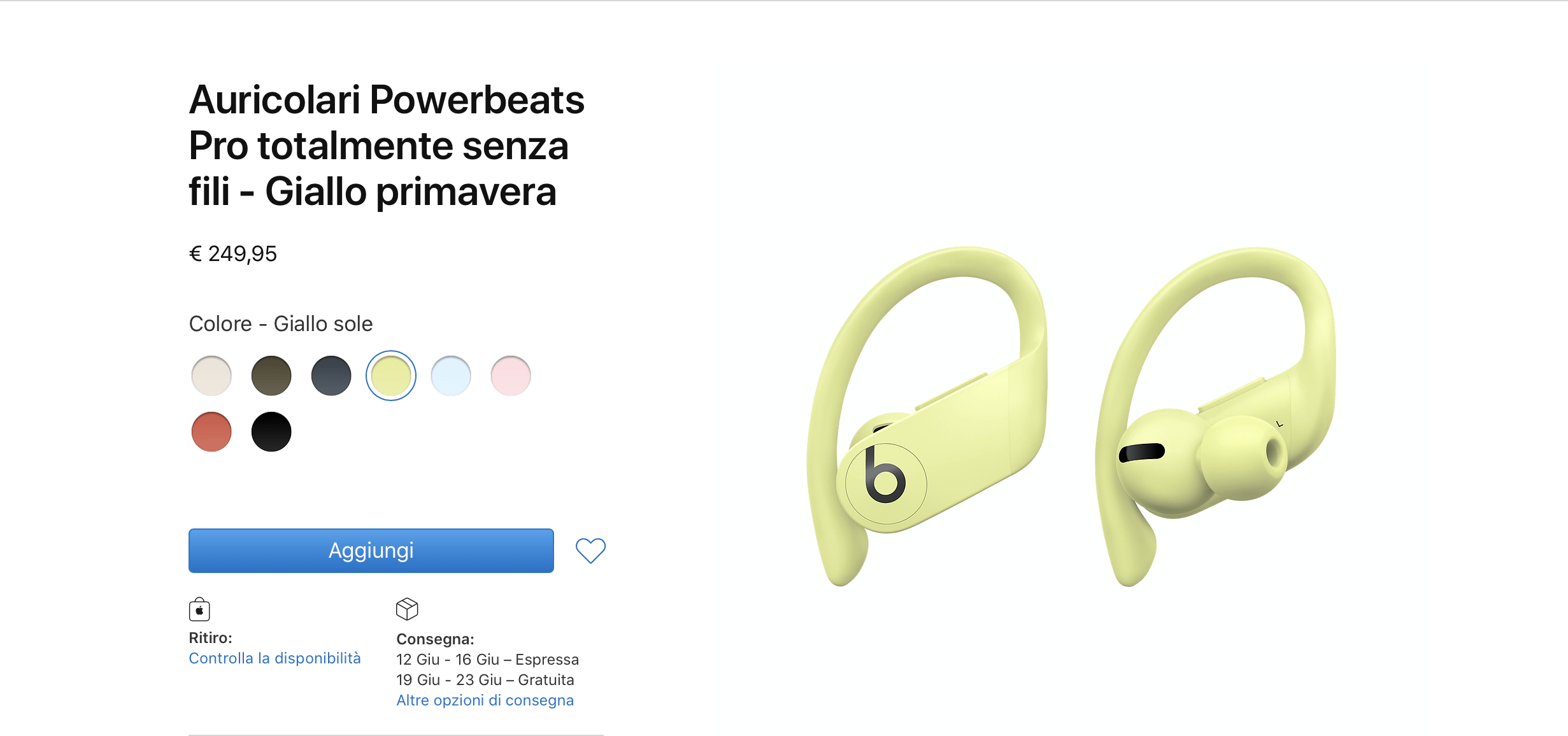Select the moss green color swatch
The height and width of the screenshot is (736, 1568).
(x=271, y=376)
